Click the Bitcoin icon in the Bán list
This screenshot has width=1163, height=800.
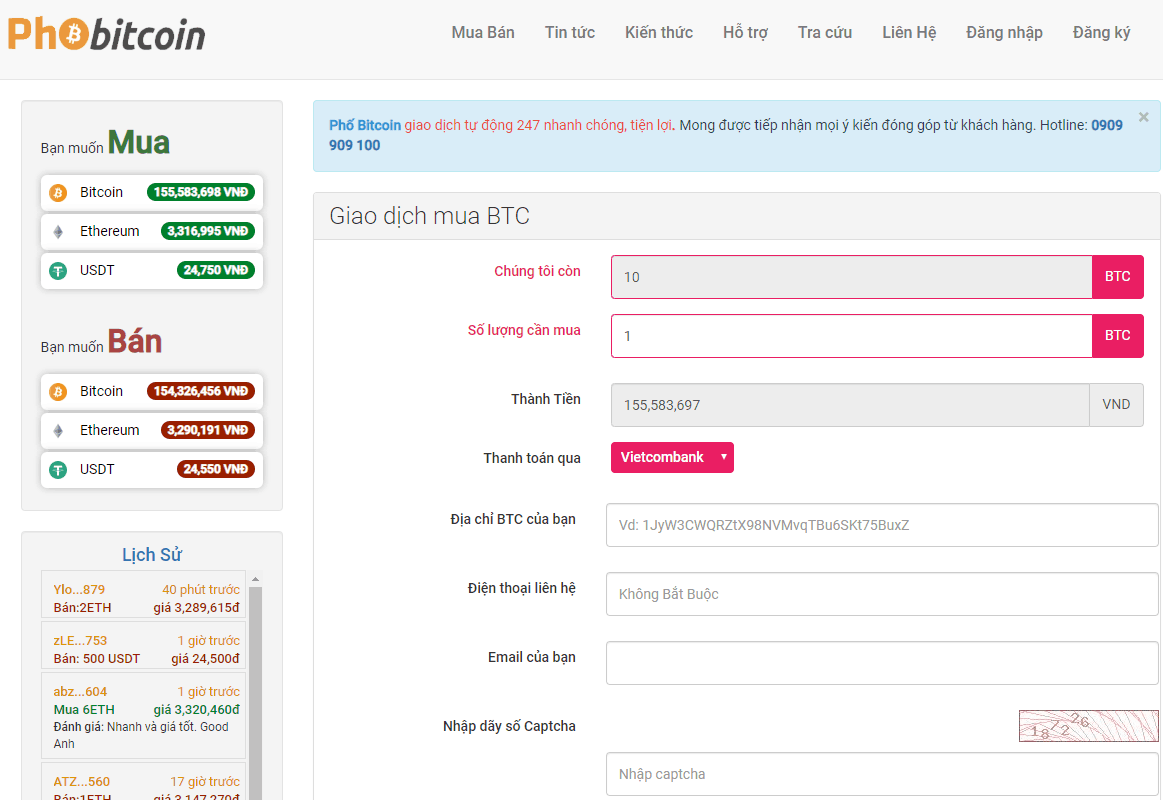pyautogui.click(x=58, y=392)
